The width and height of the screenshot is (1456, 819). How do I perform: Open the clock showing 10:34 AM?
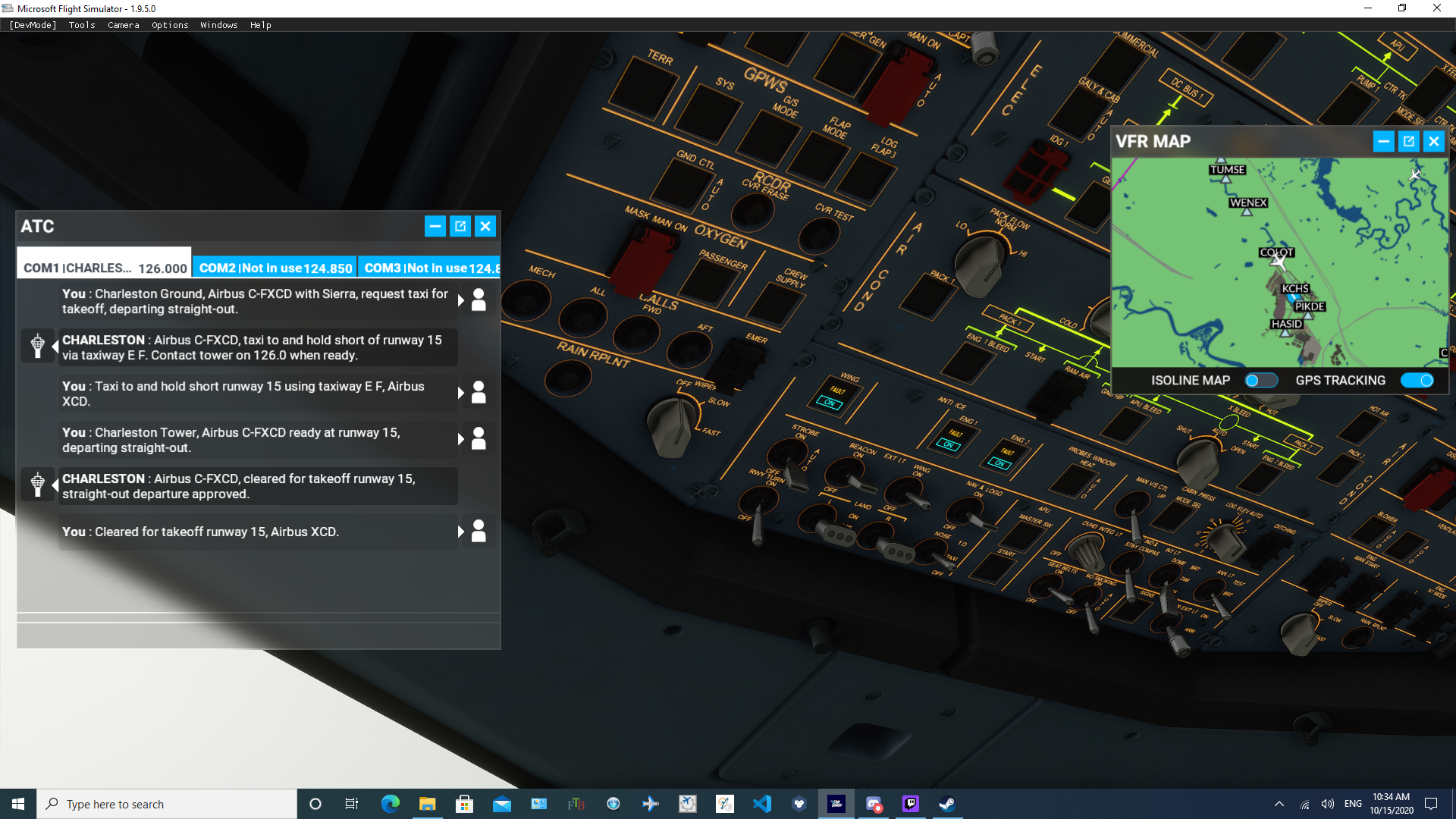(1391, 804)
